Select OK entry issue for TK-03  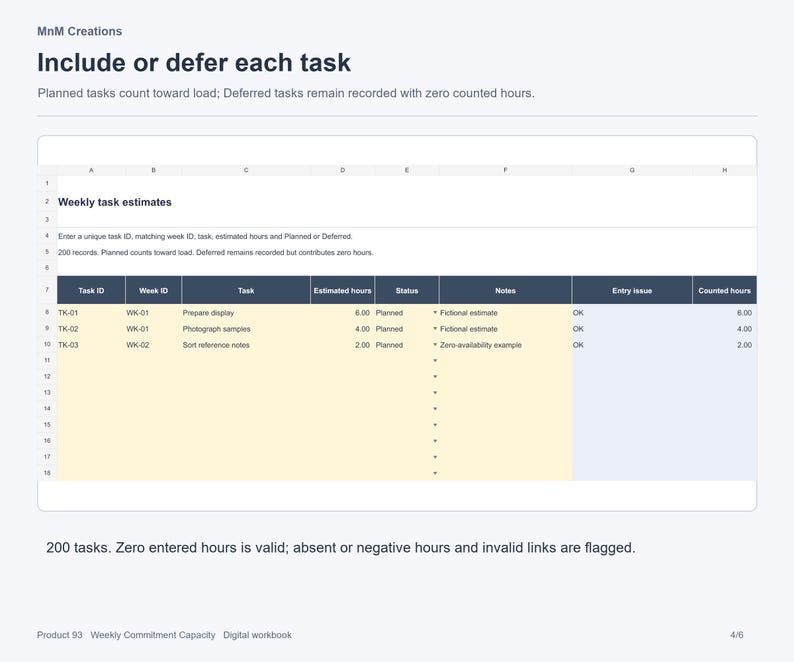632,345
